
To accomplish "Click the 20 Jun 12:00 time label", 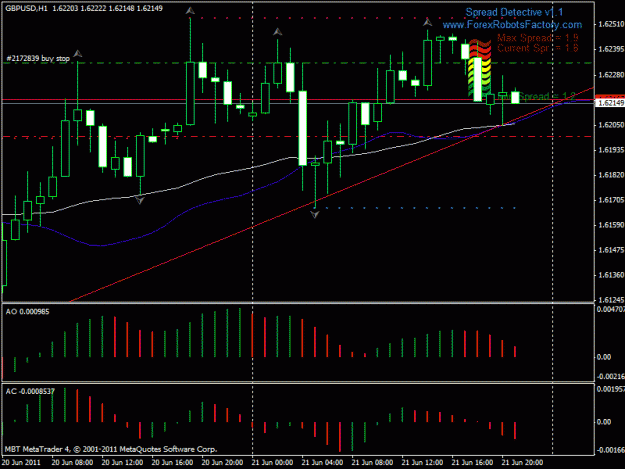I will point(122,463).
